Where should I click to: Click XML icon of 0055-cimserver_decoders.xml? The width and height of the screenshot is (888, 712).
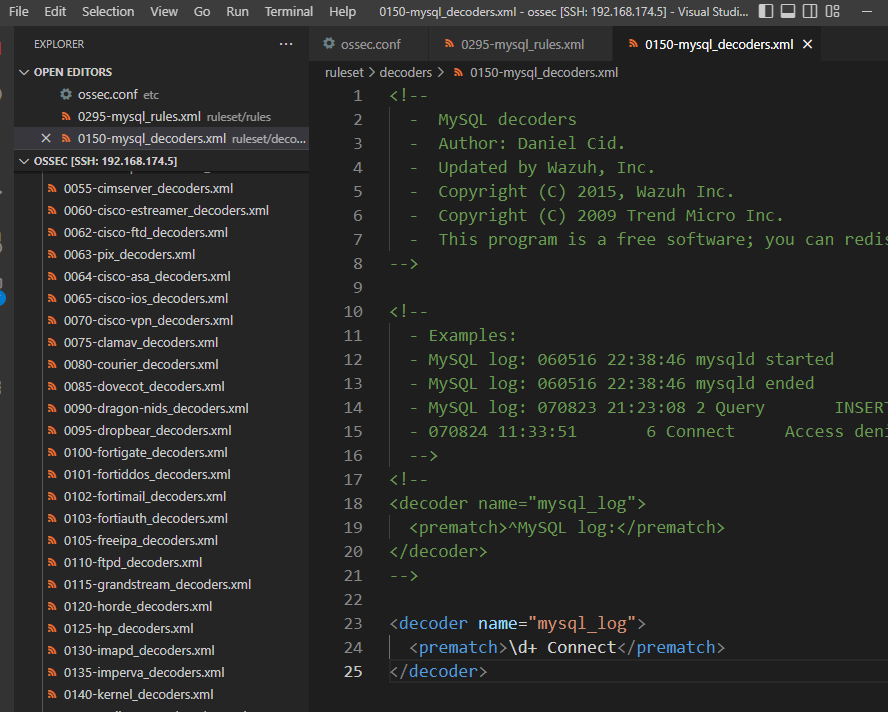tap(52, 188)
